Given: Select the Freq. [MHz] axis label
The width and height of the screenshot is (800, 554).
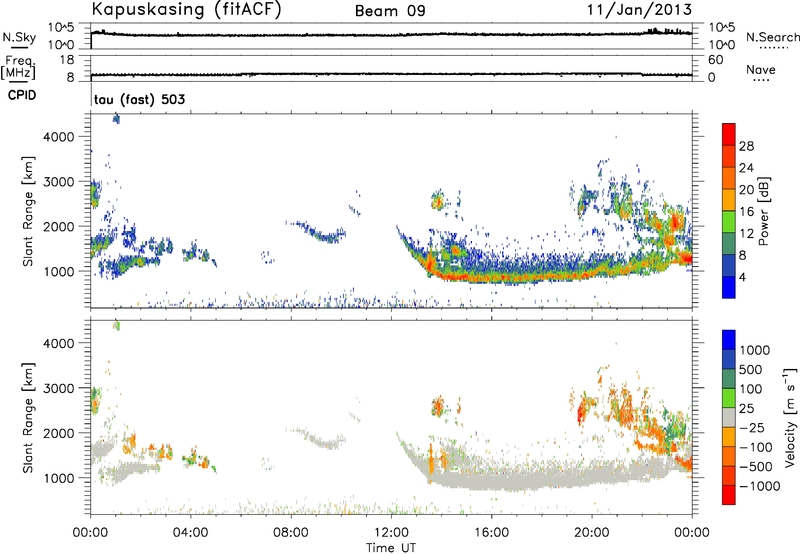Looking at the screenshot, I should pyautogui.click(x=18, y=67).
